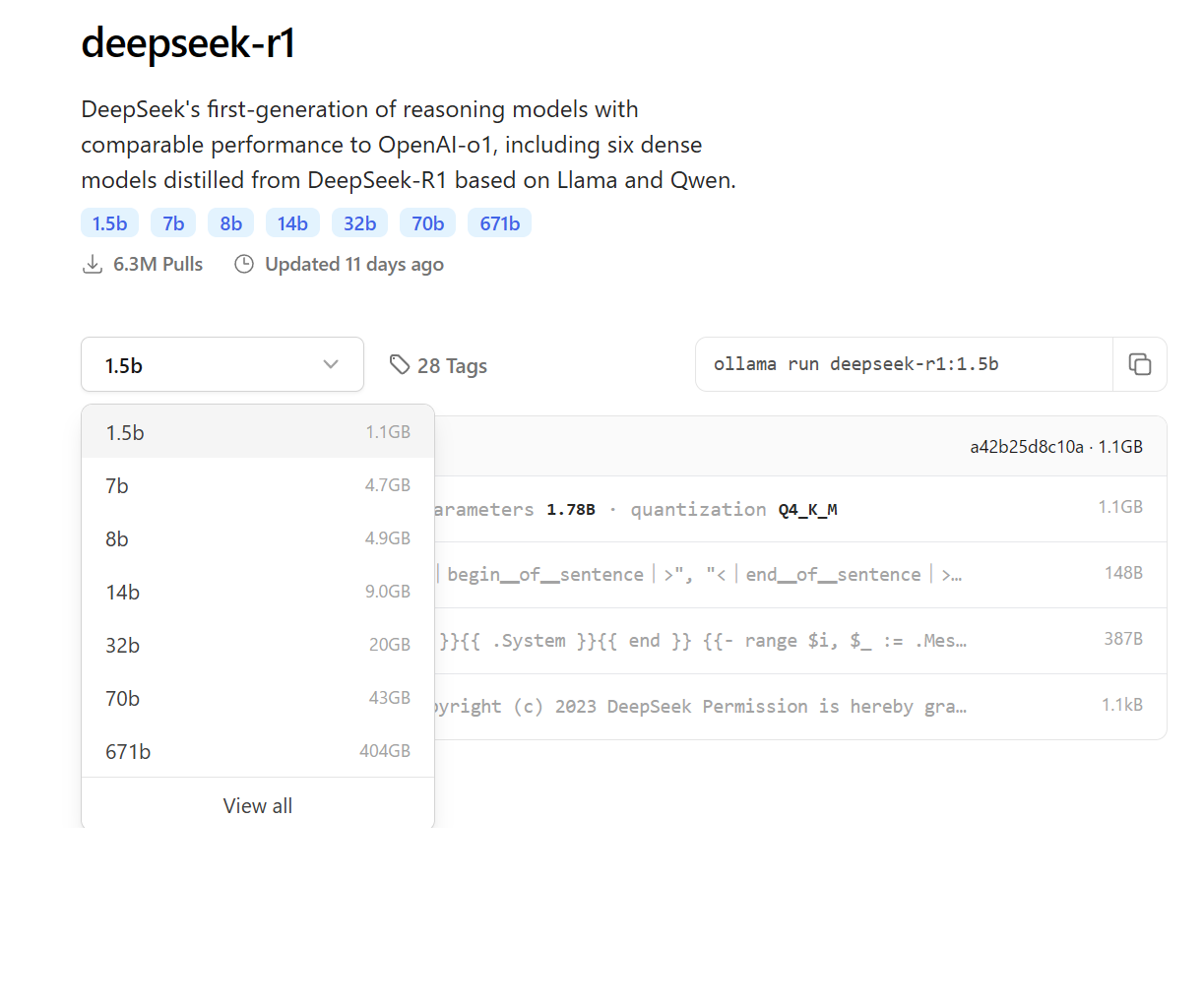Click the 70b blue tag badge
This screenshot has width=1203, height=1008.
coord(427,223)
